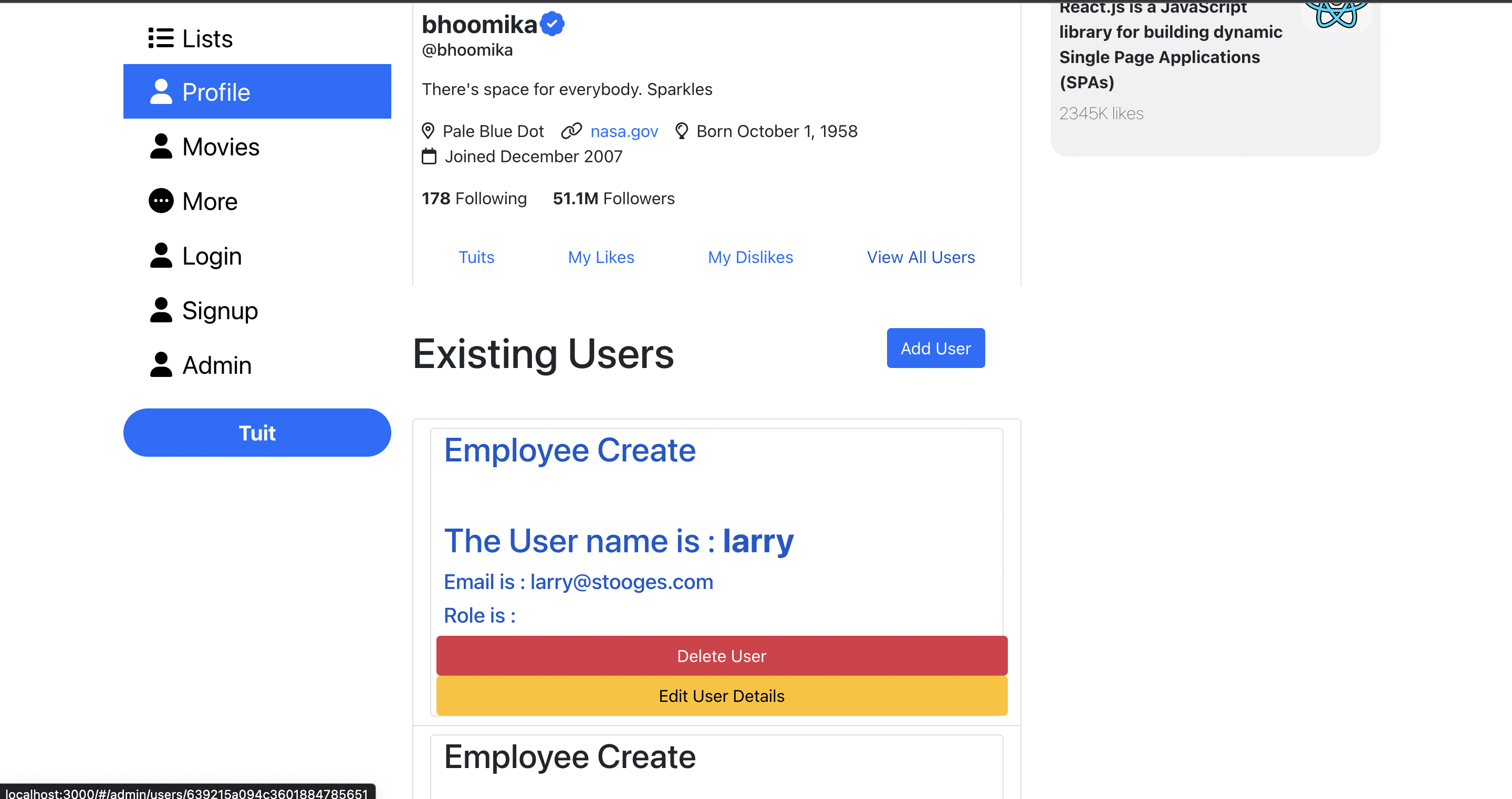Switch to the My Likes tab
The image size is (1512, 799).
600,257
